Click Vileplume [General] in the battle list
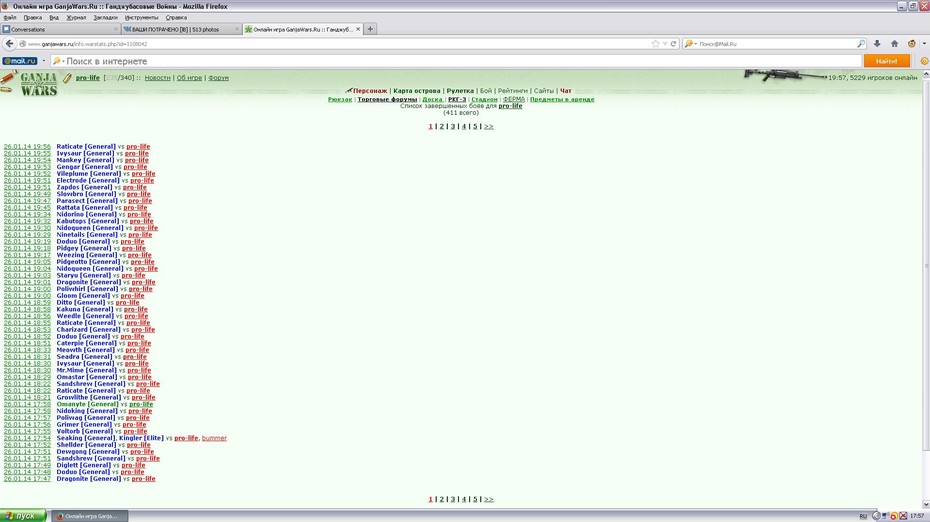930x522 pixels. click(x=88, y=174)
